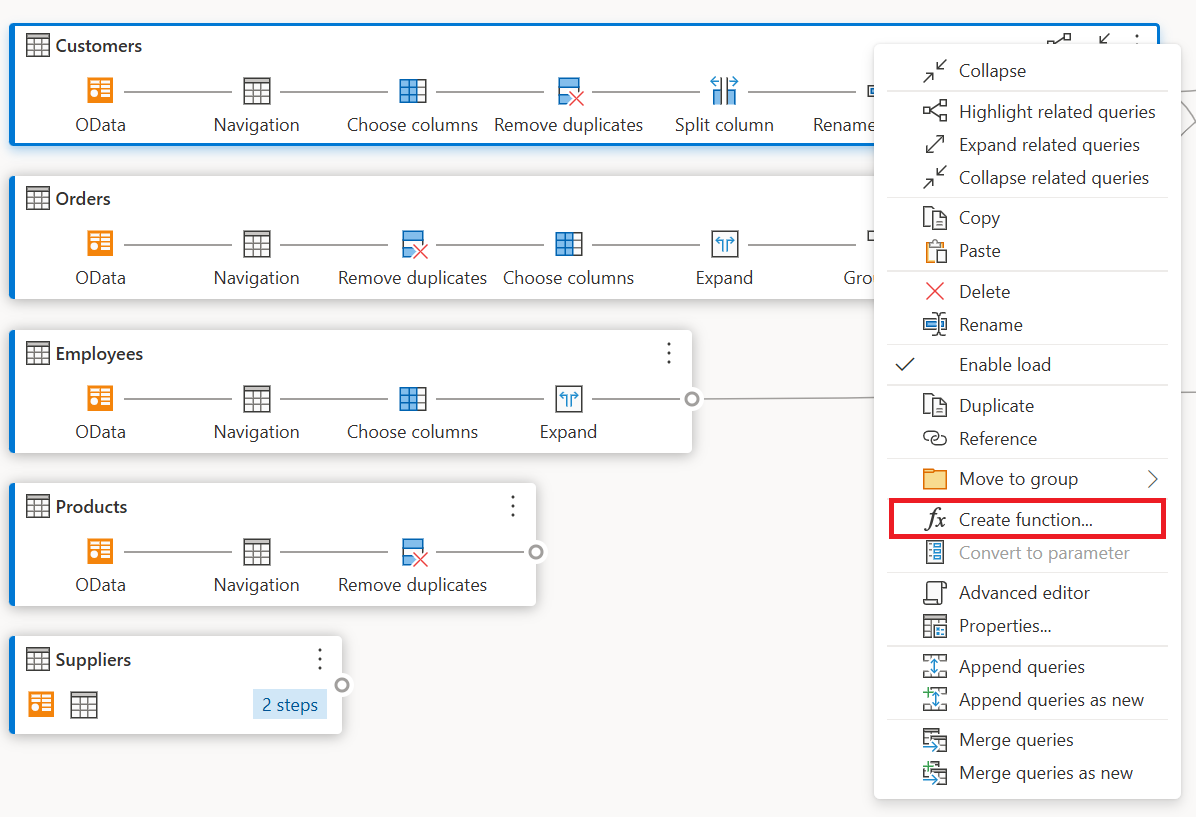Select Choose columns step in Employees query
Viewport: 1196px width, 817px height.
(413, 398)
